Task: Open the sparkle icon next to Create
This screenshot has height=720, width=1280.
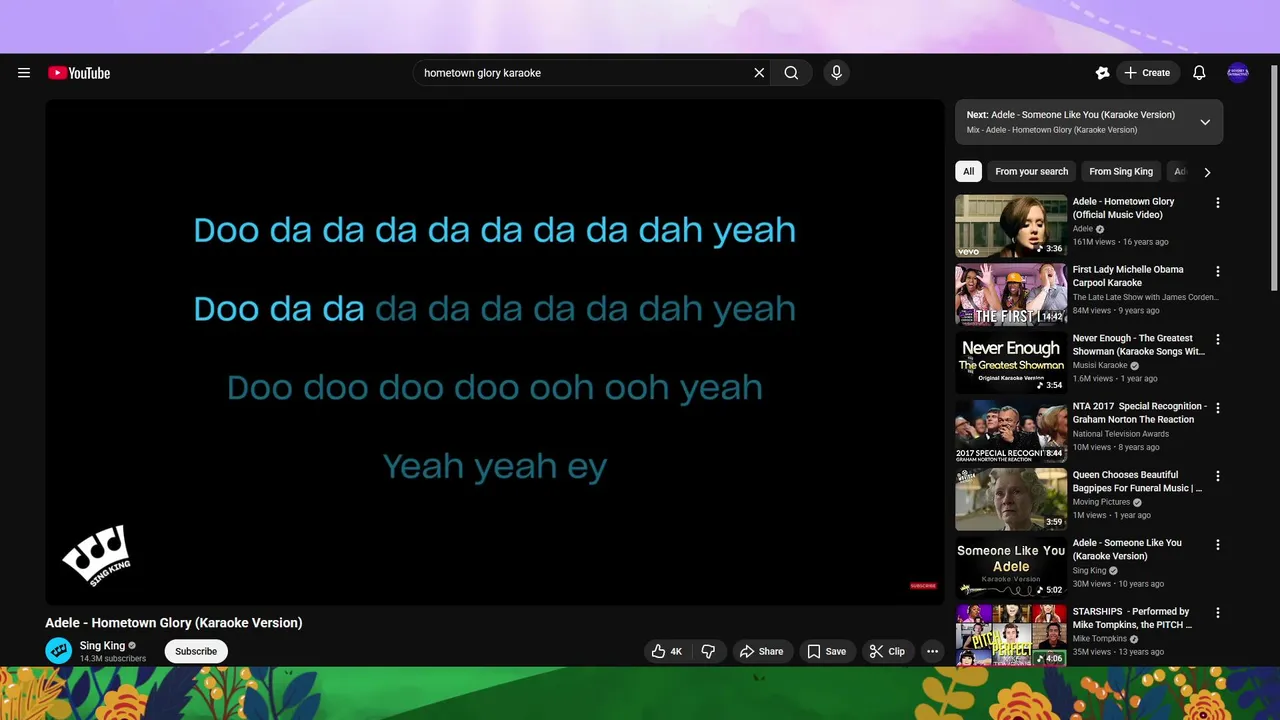Action: pos(1102,73)
